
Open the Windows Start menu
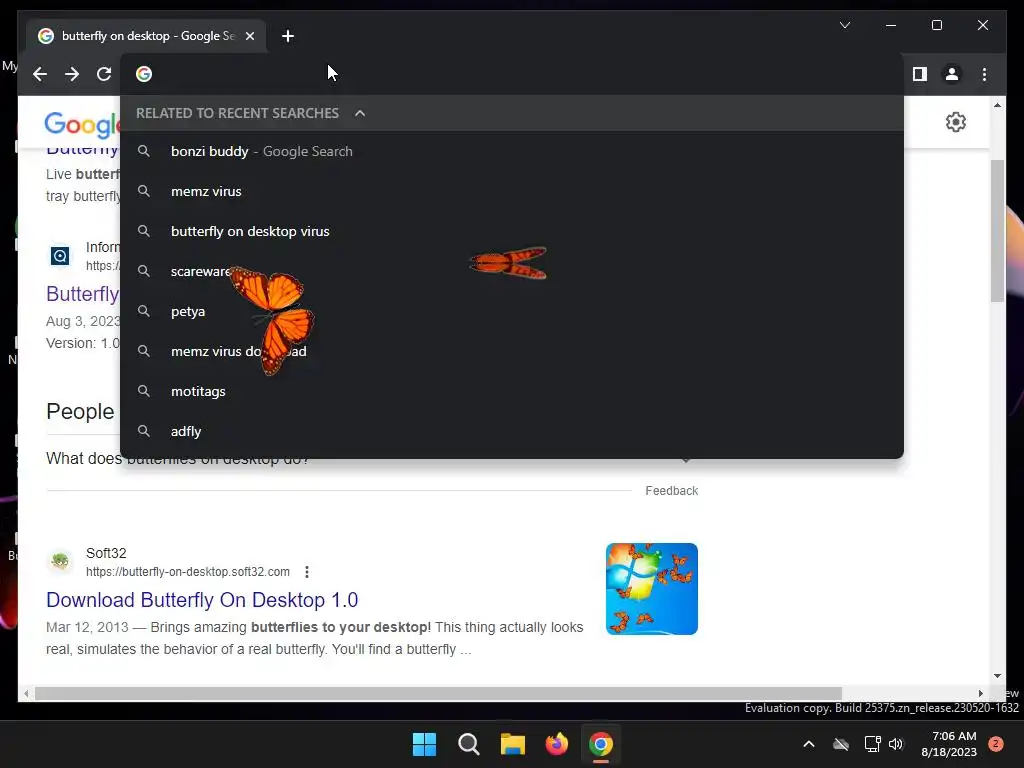[424, 744]
